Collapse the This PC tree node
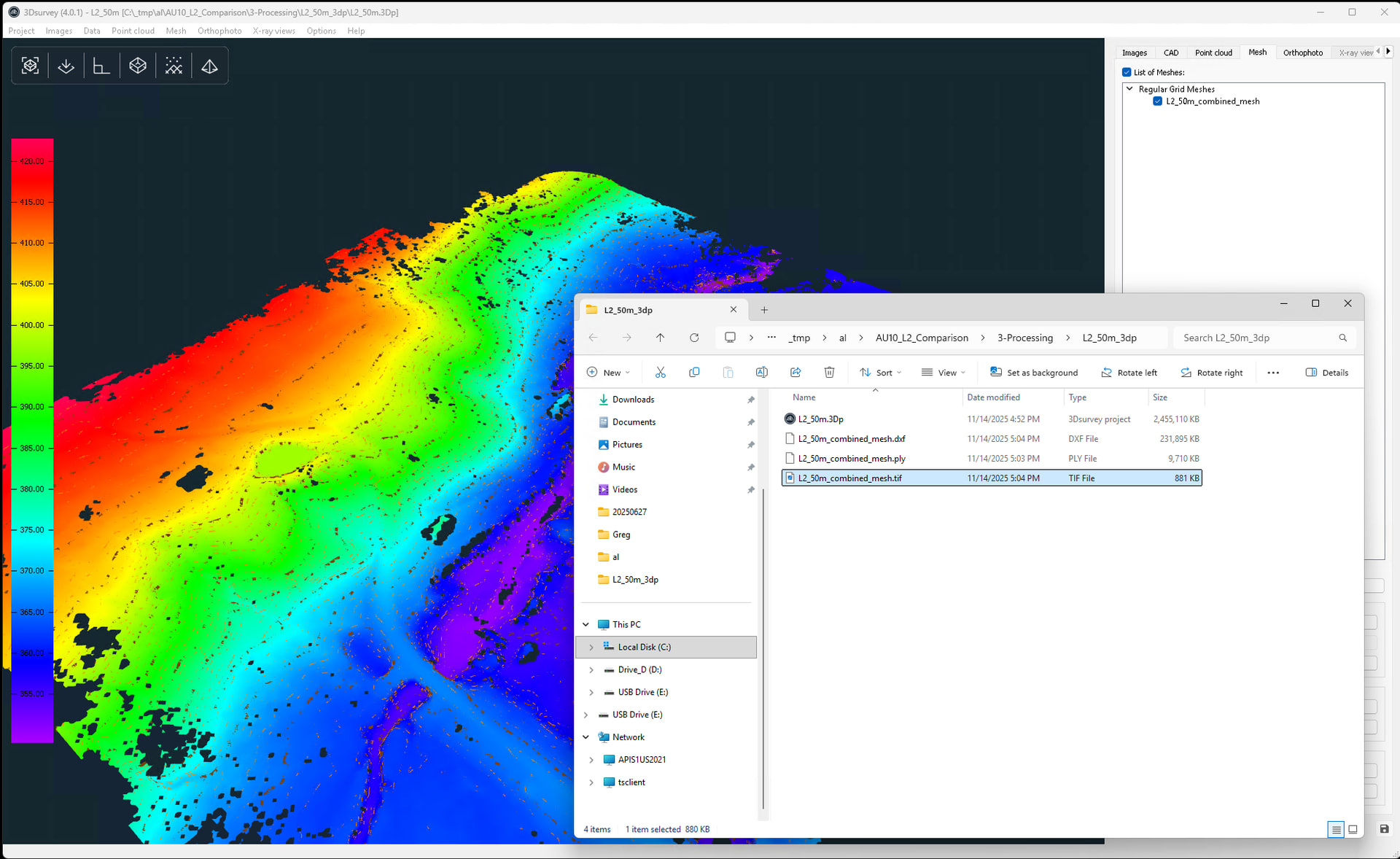Image resolution: width=1400 pixels, height=859 pixels. pos(586,624)
